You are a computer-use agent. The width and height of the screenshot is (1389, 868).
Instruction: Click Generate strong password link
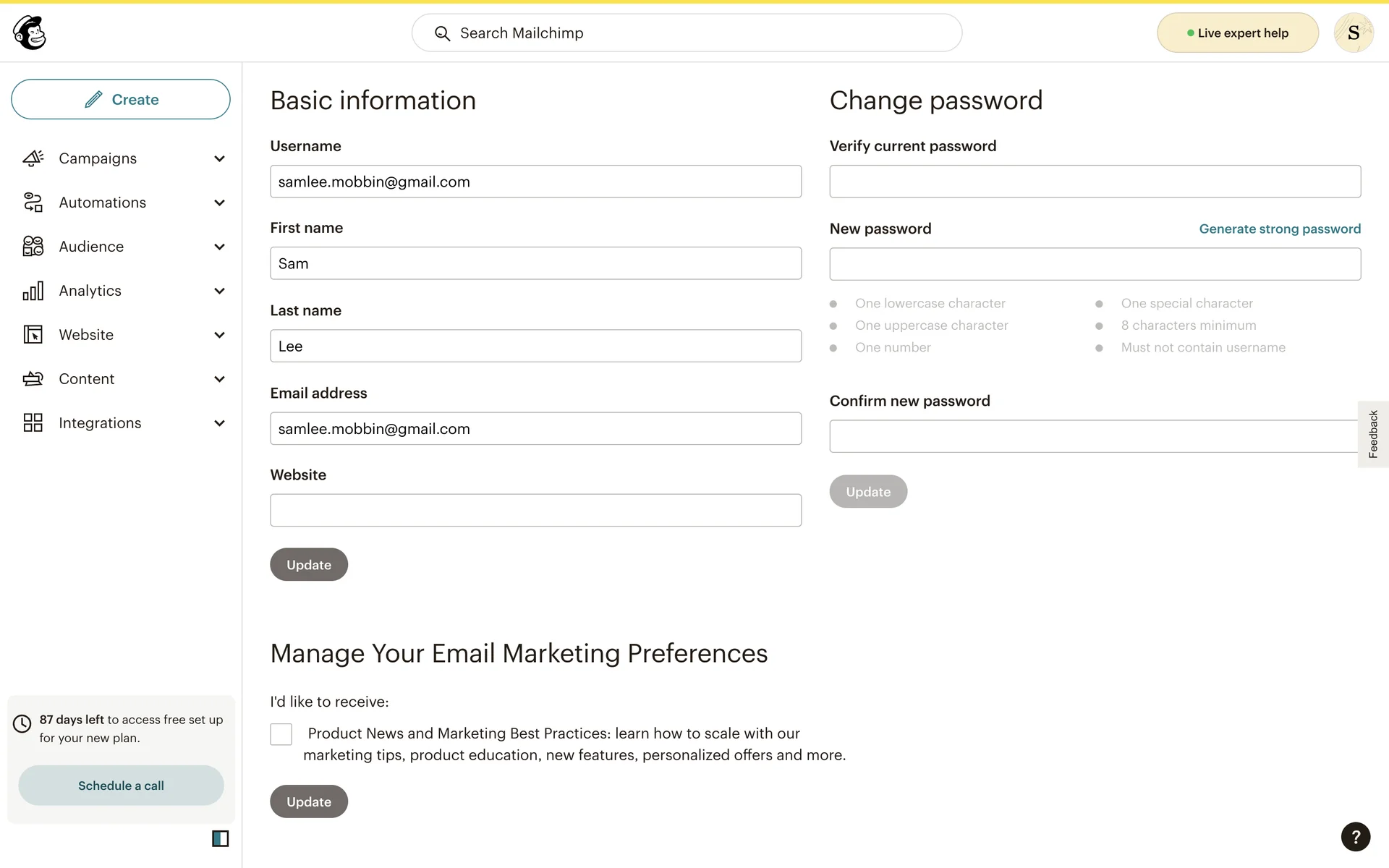(x=1279, y=229)
